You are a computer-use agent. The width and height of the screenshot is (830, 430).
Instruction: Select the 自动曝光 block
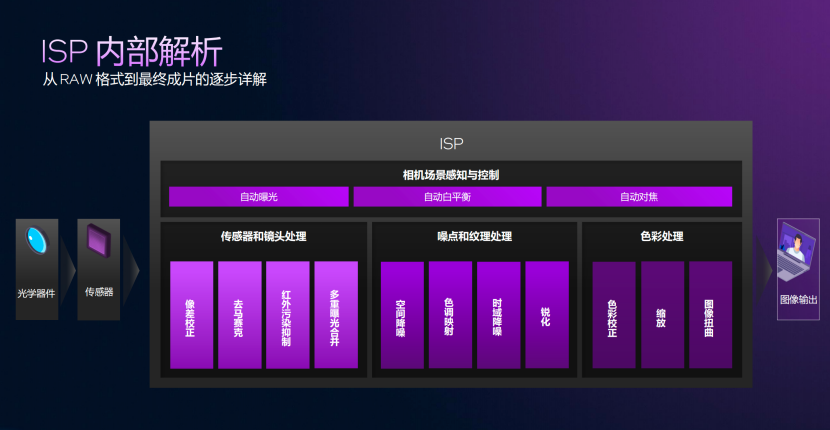258,197
